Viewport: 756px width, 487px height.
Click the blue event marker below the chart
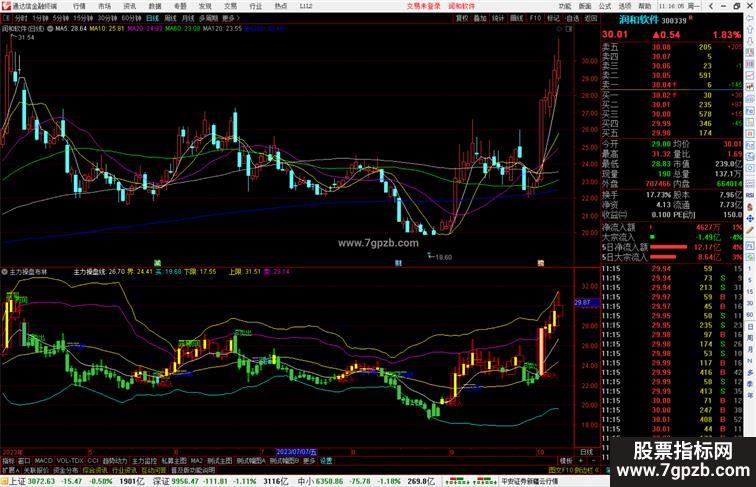398,263
